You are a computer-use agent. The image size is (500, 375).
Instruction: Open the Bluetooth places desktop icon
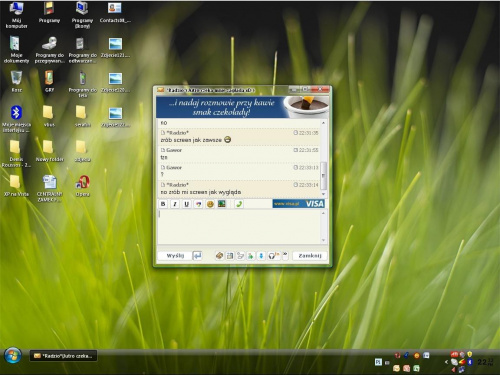[x=16, y=119]
